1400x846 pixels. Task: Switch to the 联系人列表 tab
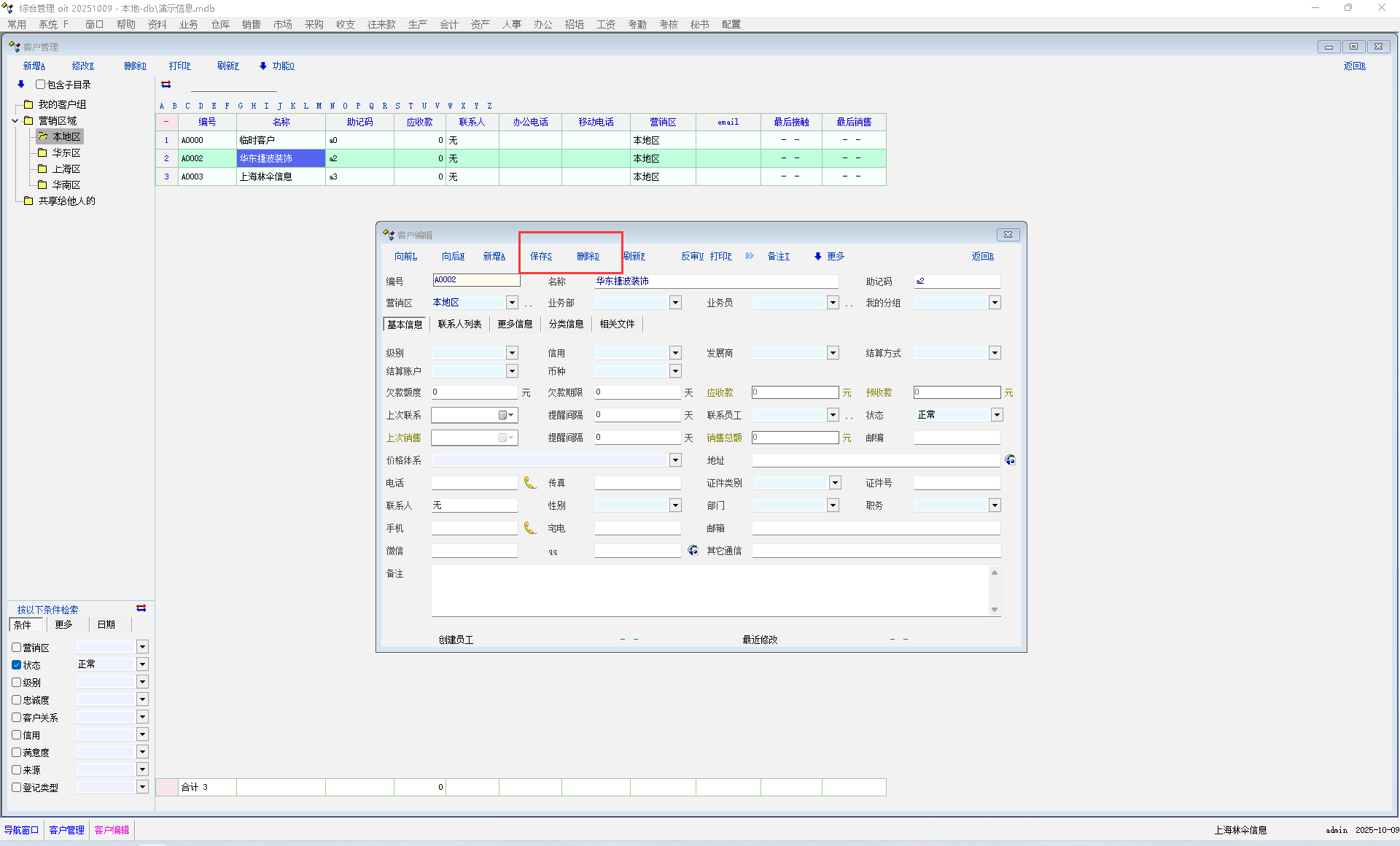click(459, 324)
